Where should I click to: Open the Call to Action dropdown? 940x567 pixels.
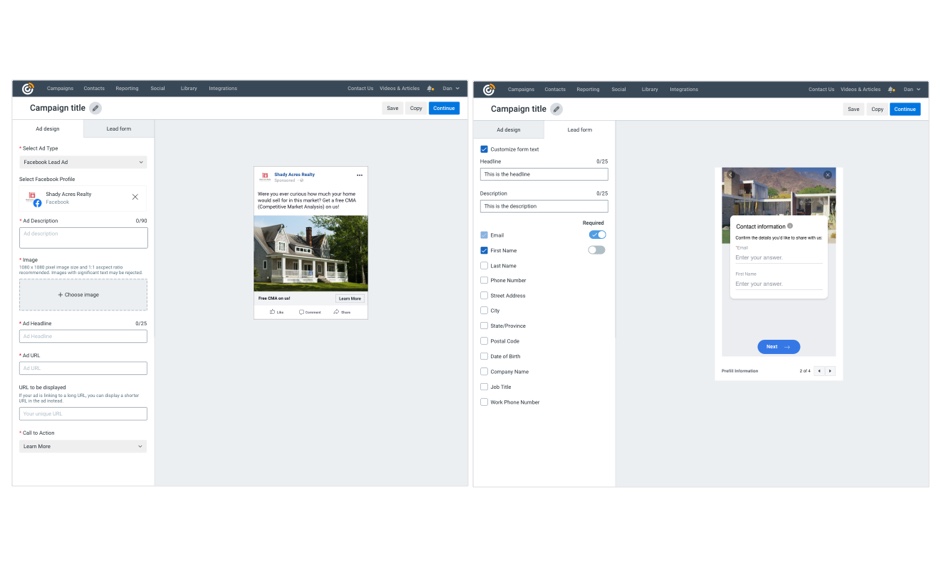[x=83, y=446]
